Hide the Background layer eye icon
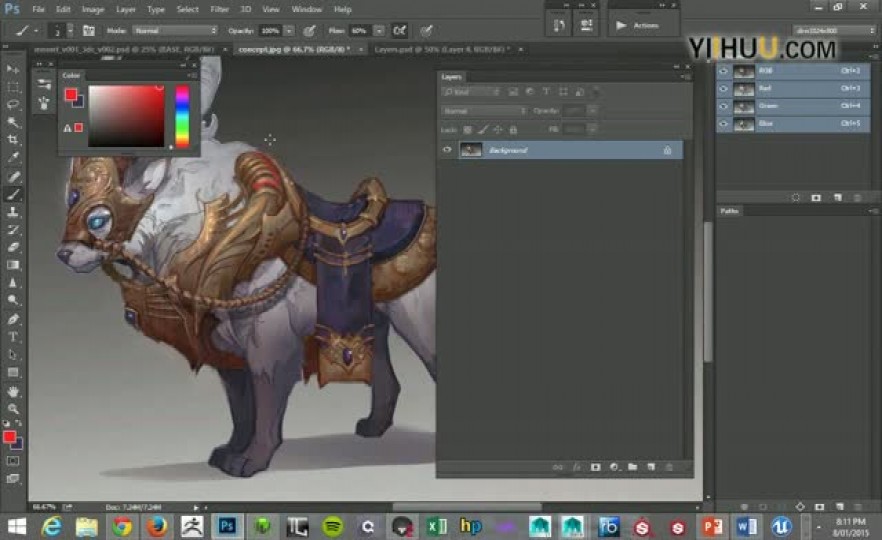882x540 pixels. 447,150
